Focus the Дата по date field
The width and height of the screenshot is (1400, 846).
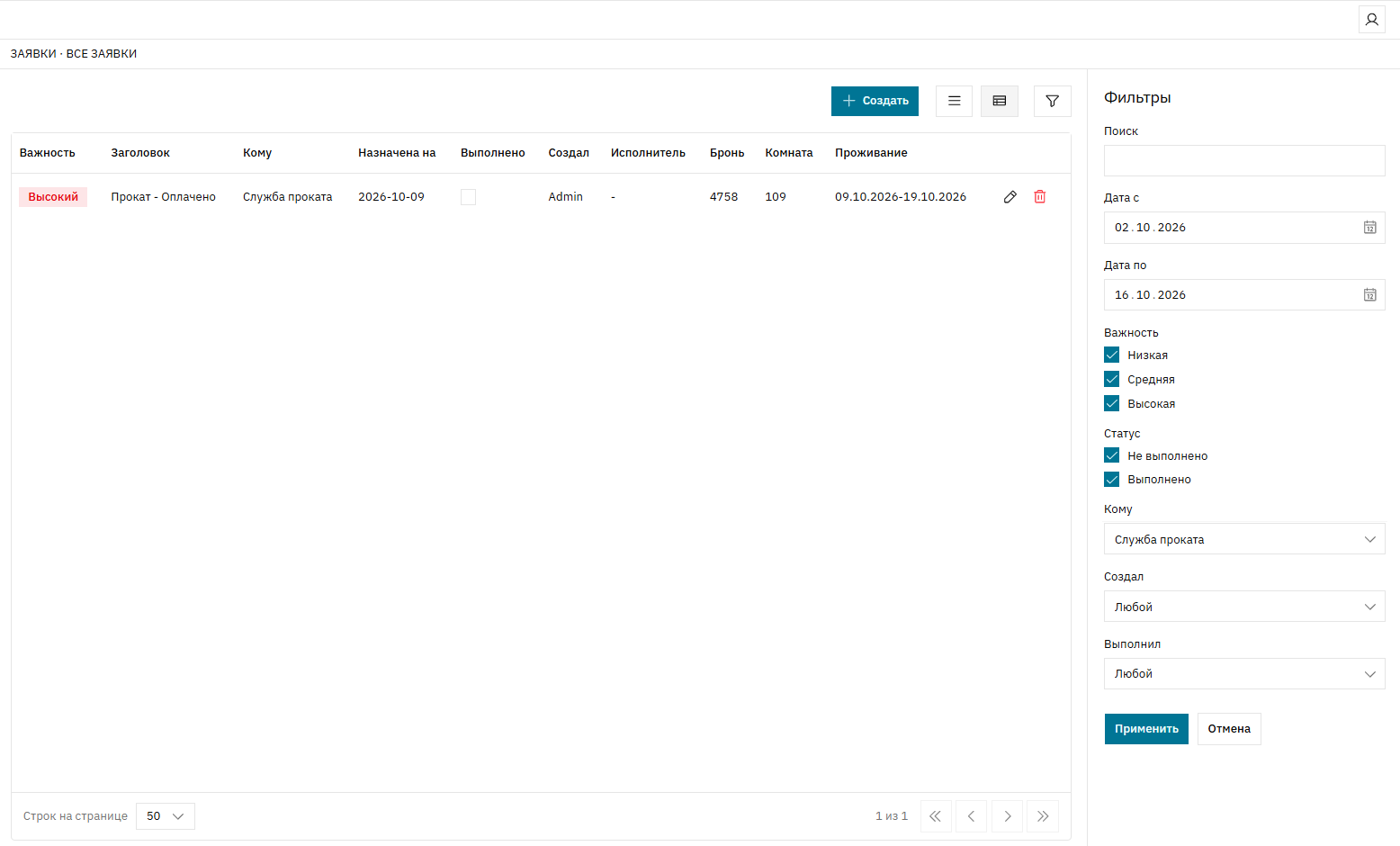tap(1244, 295)
